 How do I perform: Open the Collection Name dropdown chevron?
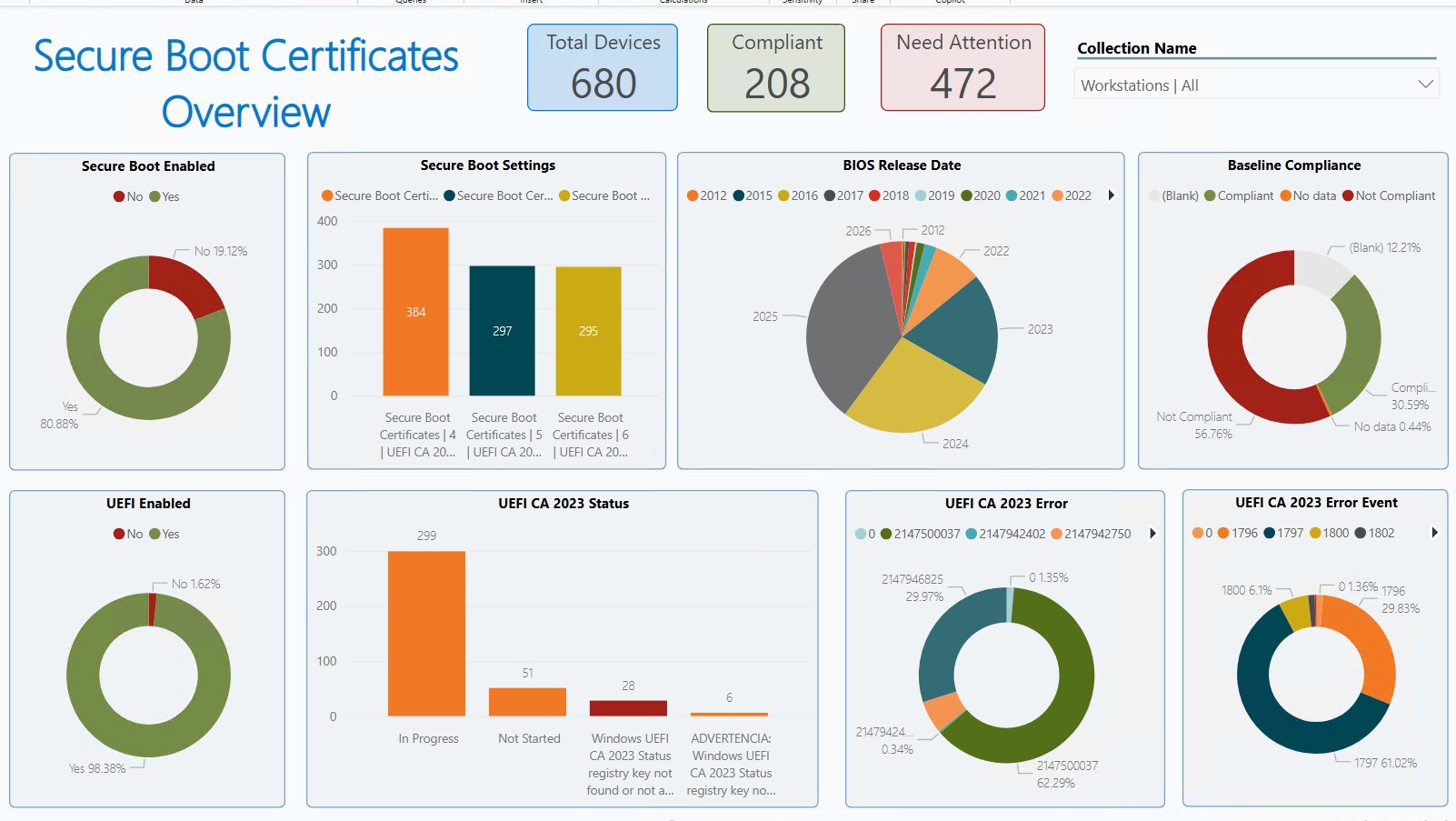[1425, 85]
